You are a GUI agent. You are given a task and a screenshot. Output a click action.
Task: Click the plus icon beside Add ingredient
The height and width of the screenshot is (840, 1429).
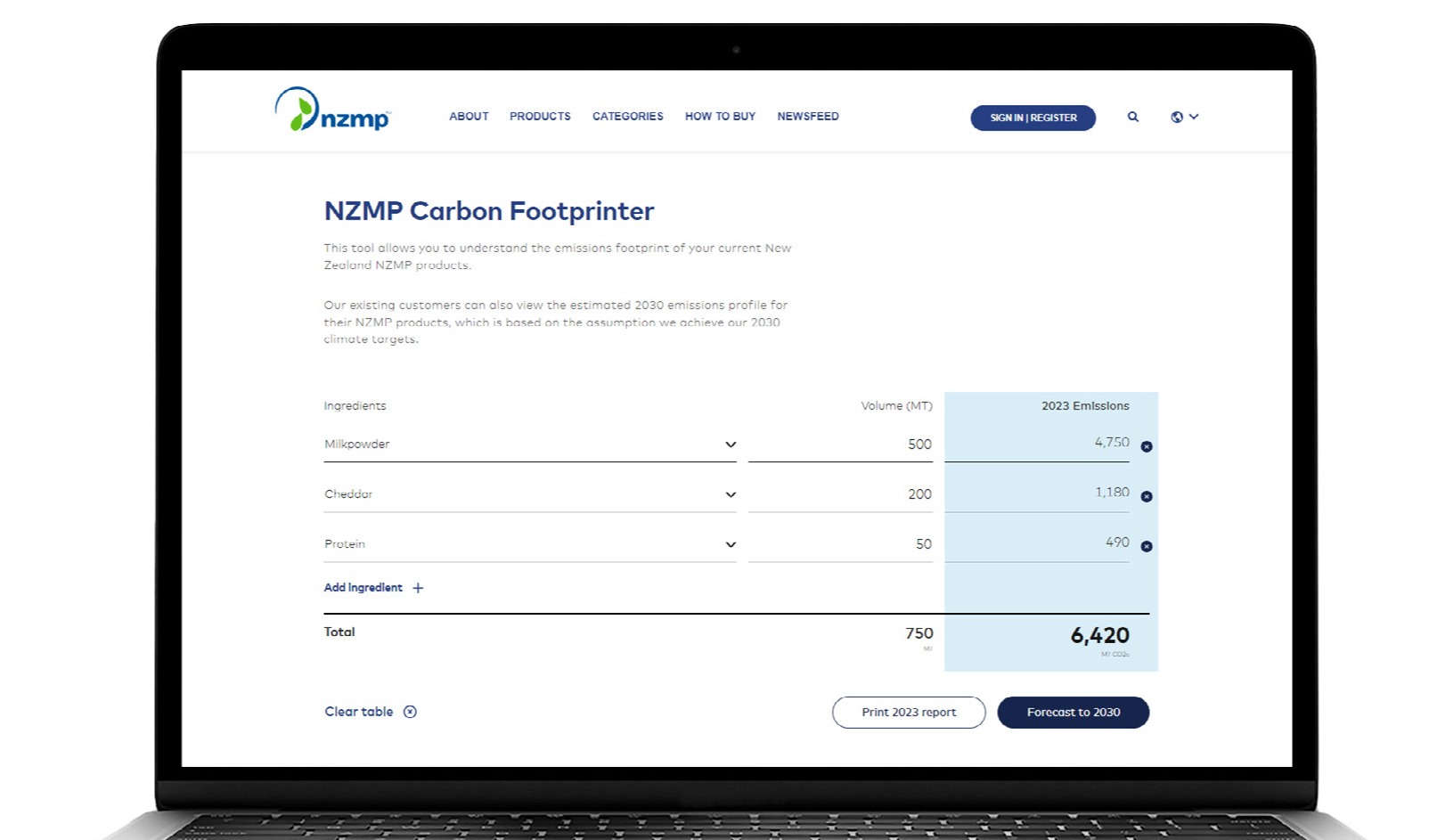click(418, 588)
